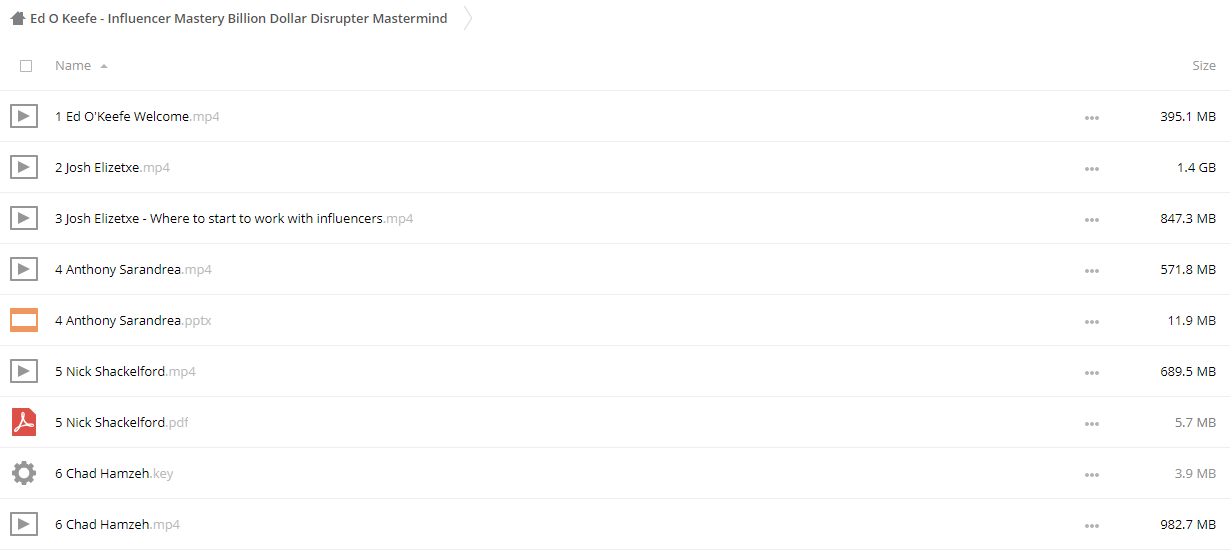This screenshot has height=554, width=1230.
Task: Click the orange pptx icon for Anthony Sarandrea
Action: pyautogui.click(x=24, y=320)
